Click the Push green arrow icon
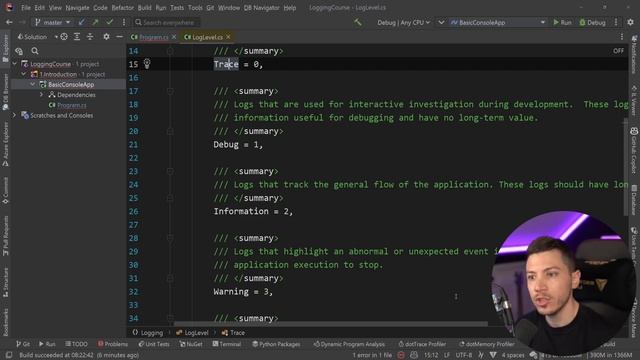This screenshot has width=640, height=360. coord(96,22)
